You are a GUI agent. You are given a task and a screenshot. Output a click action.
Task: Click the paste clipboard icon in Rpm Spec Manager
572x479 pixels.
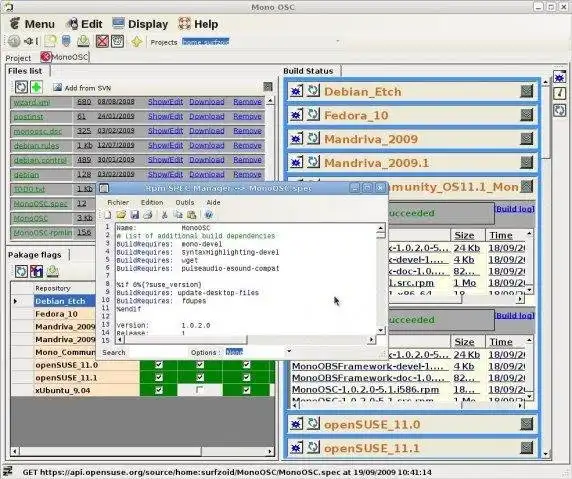[x=192, y=215]
